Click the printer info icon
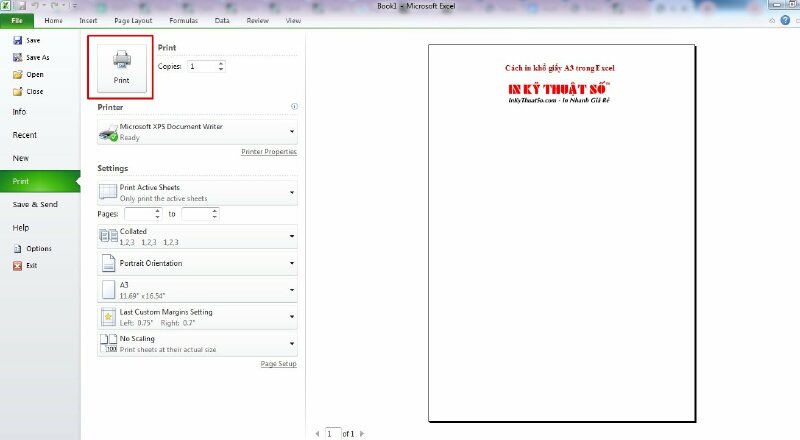 [294, 107]
